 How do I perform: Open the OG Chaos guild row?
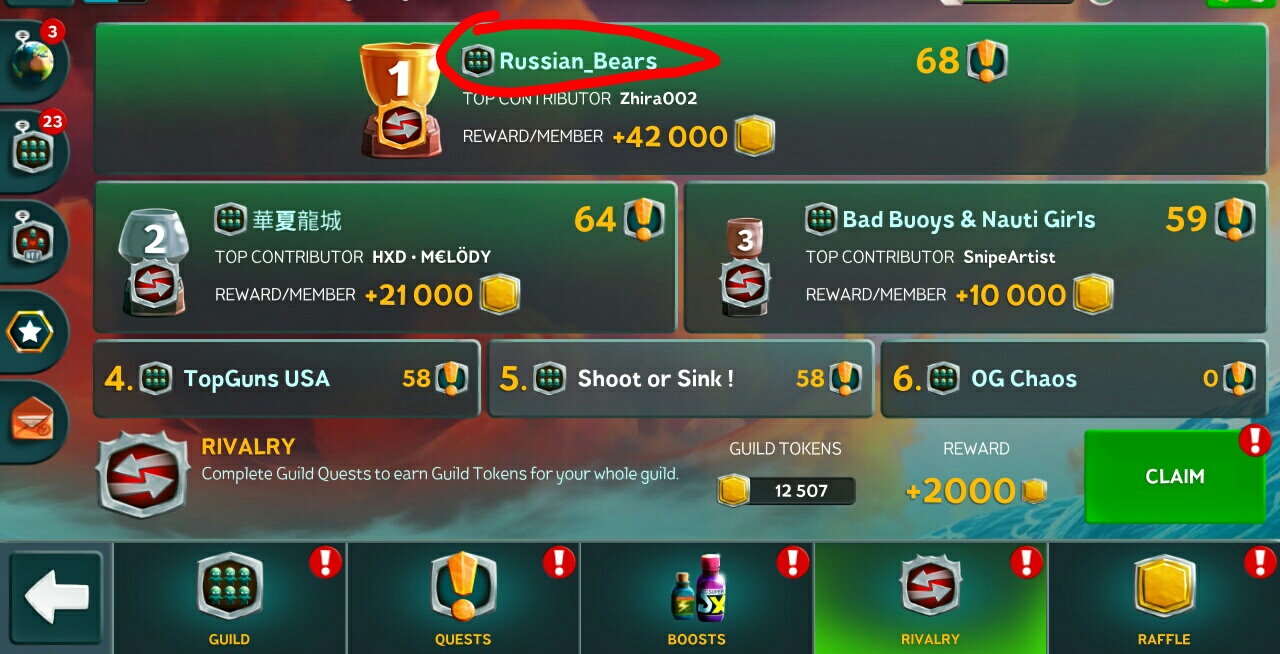coord(1074,378)
